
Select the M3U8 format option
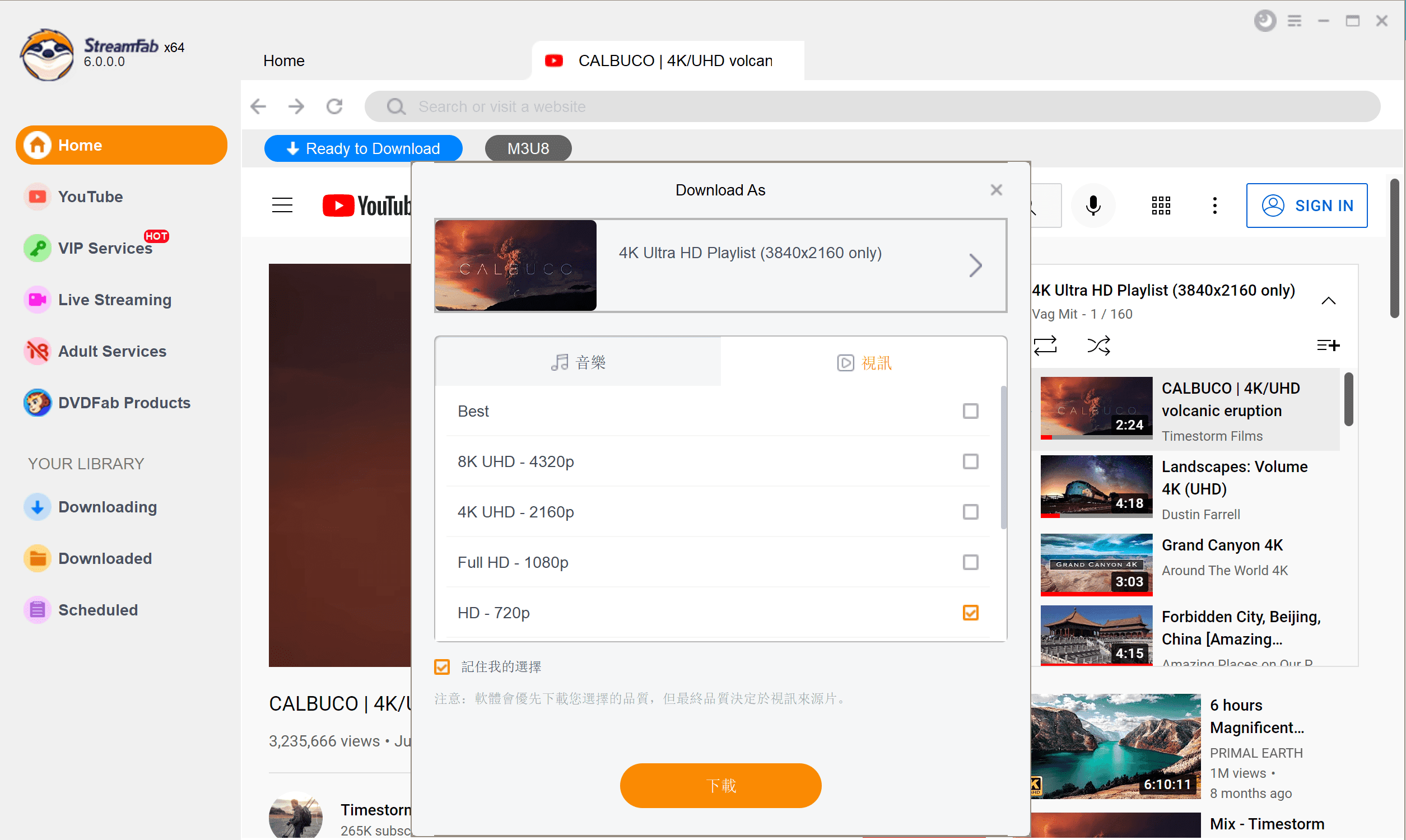(x=528, y=147)
